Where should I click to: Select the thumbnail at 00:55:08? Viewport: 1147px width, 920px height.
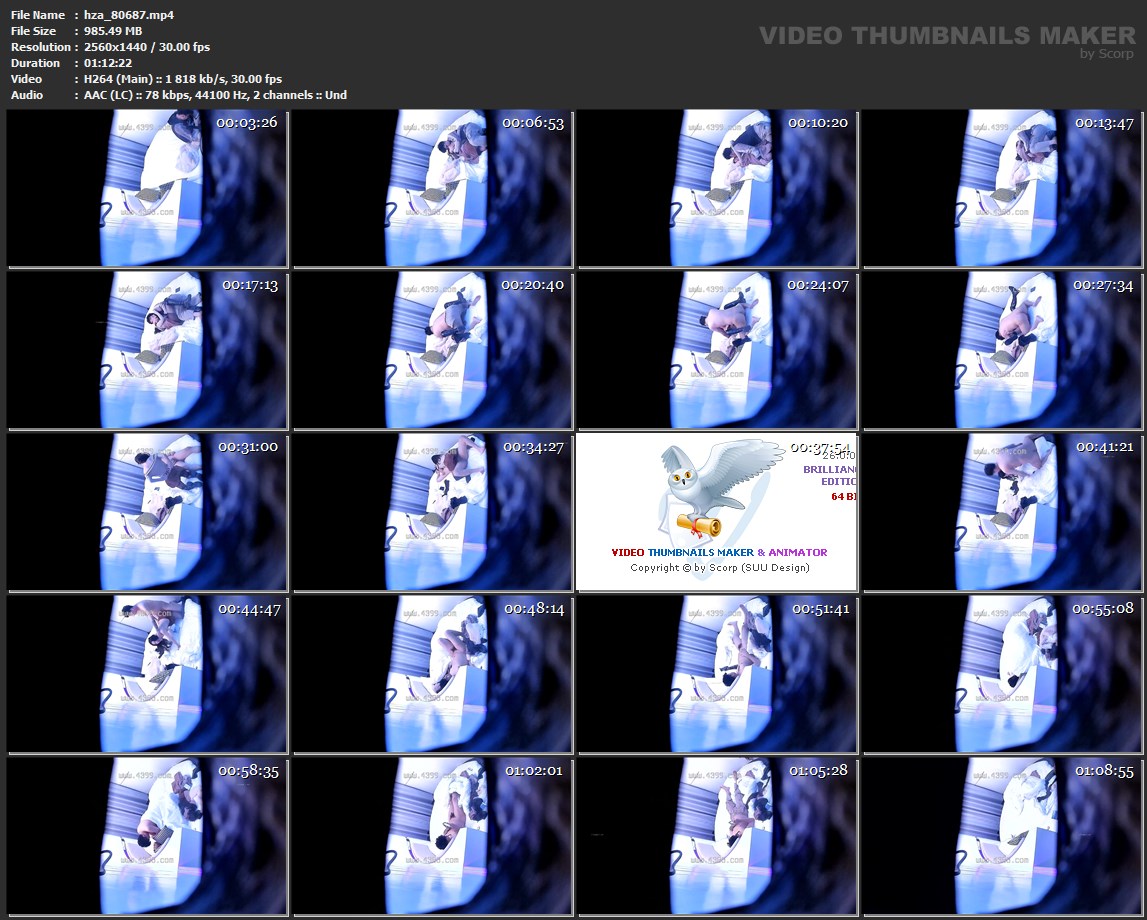(1004, 674)
